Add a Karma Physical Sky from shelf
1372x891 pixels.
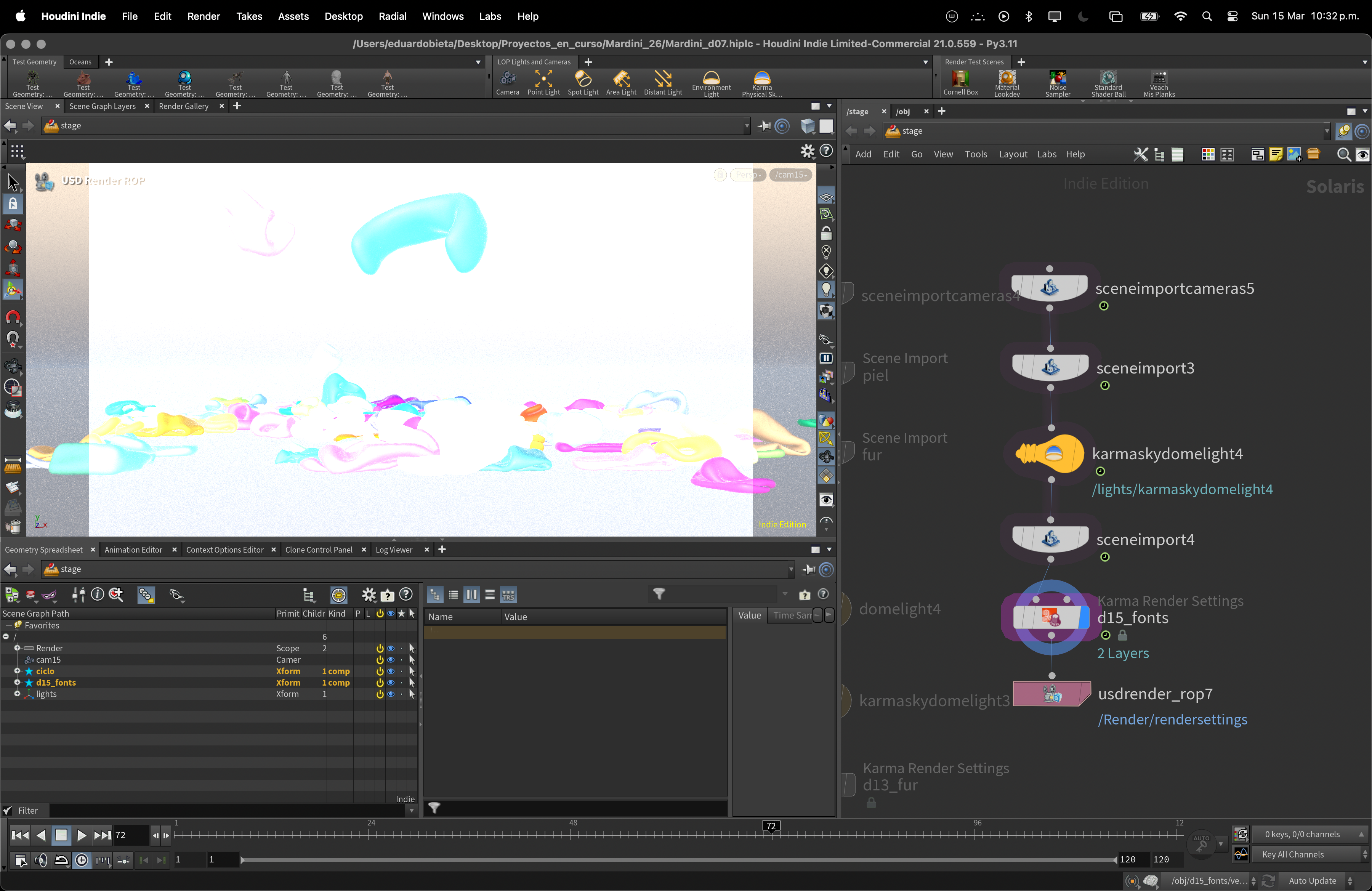[x=761, y=82]
